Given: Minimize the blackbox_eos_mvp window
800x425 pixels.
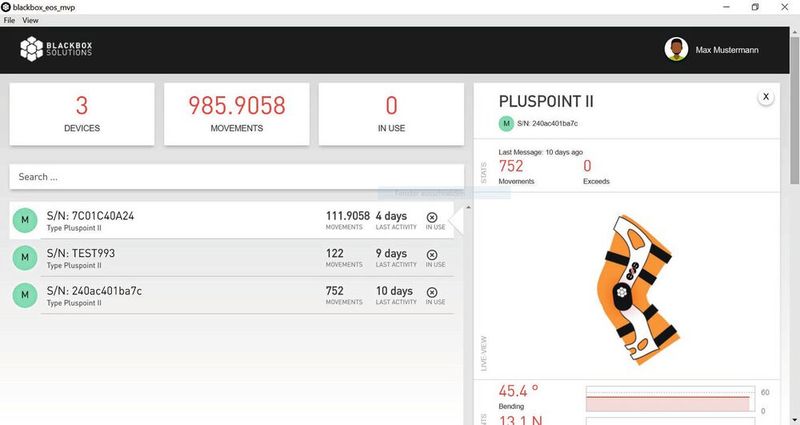Looking at the screenshot, I should (x=726, y=7).
